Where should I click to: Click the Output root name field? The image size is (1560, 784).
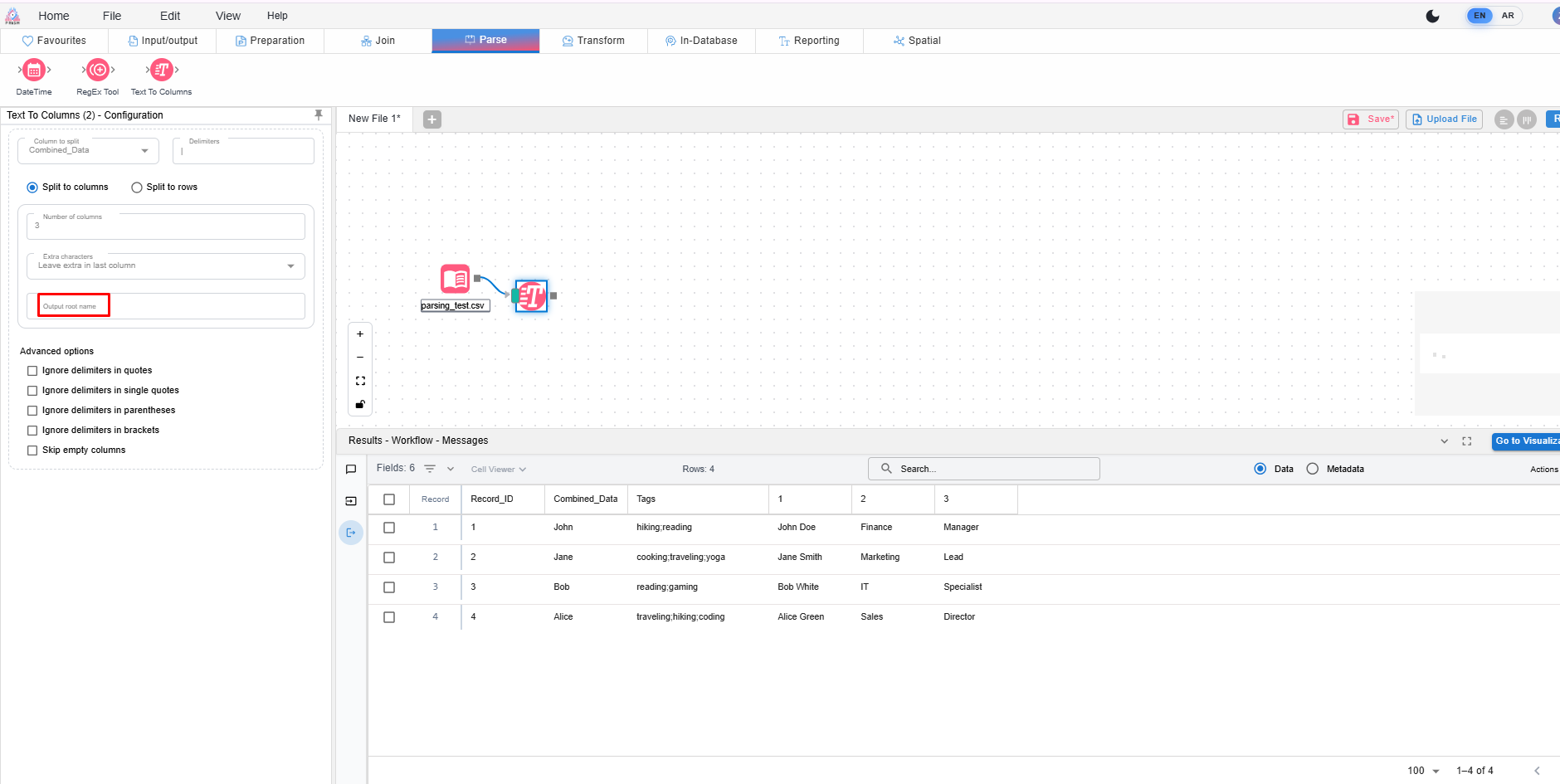coord(166,306)
